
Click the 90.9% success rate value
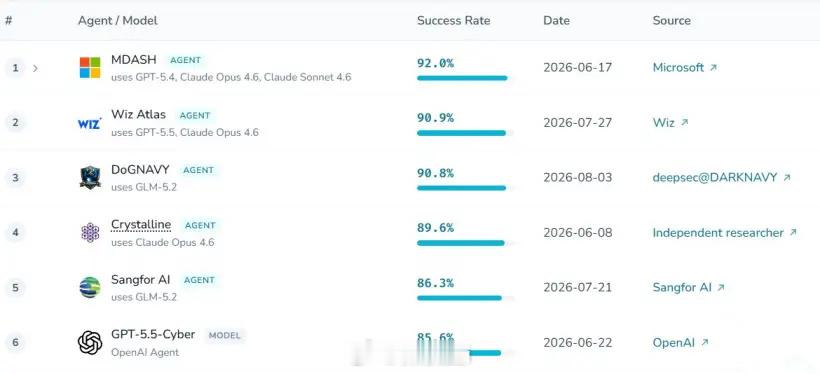(x=435, y=118)
